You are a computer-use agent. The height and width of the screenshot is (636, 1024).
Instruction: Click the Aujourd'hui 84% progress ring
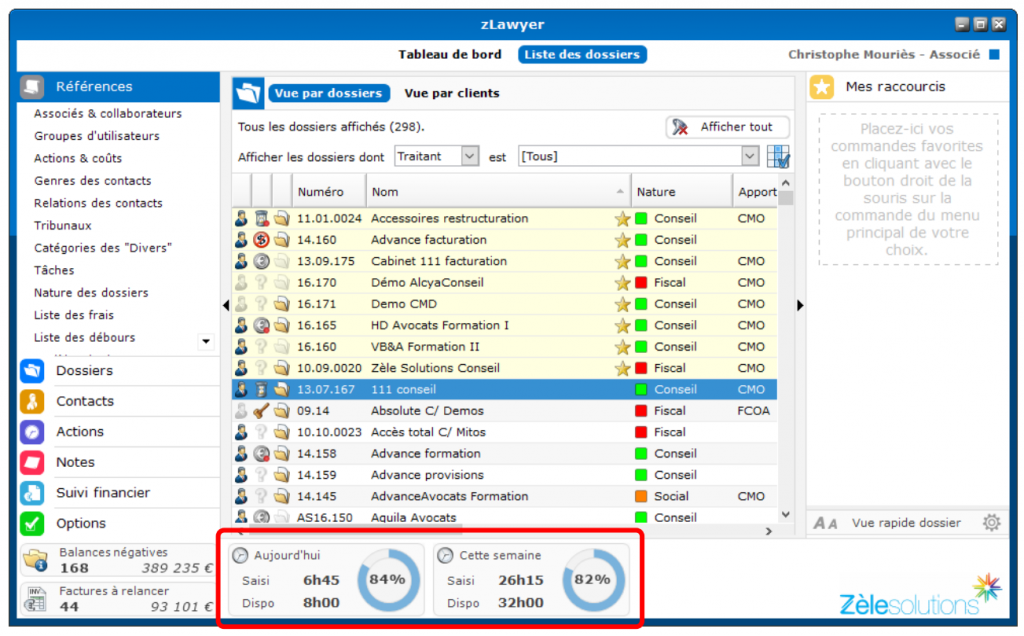click(387, 579)
